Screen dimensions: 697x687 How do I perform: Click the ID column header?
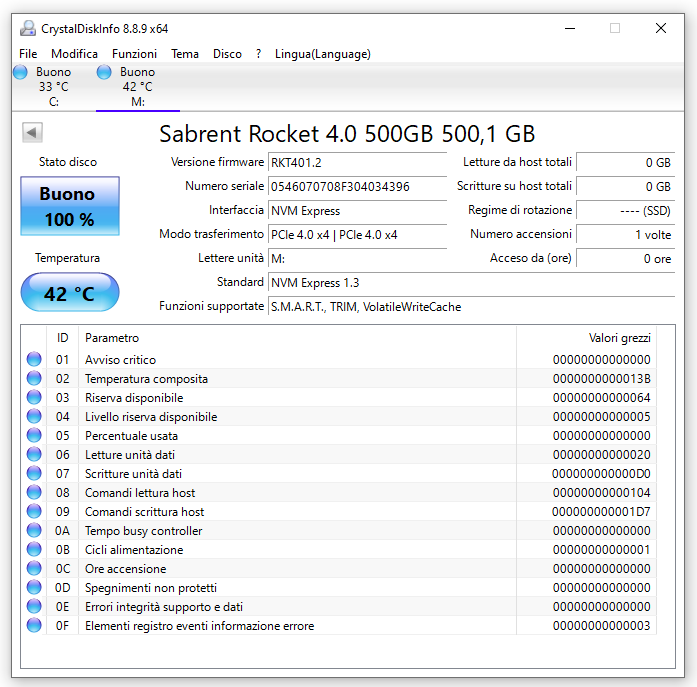(x=62, y=338)
